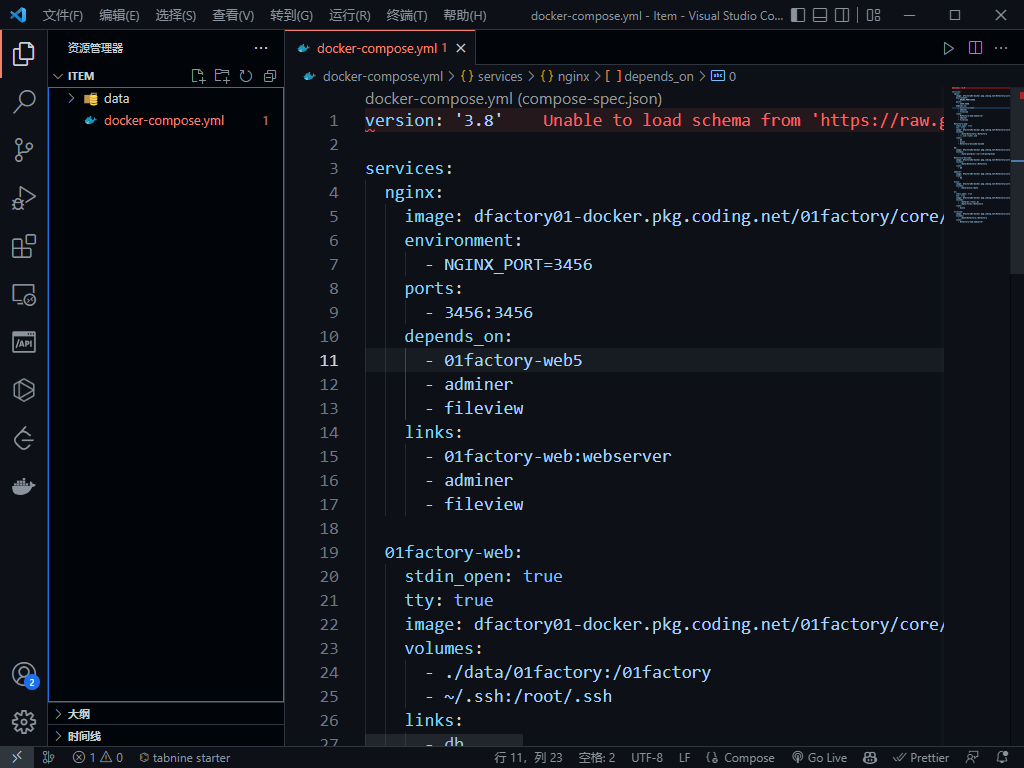Click UTF-8 encoding indicator

[647, 757]
